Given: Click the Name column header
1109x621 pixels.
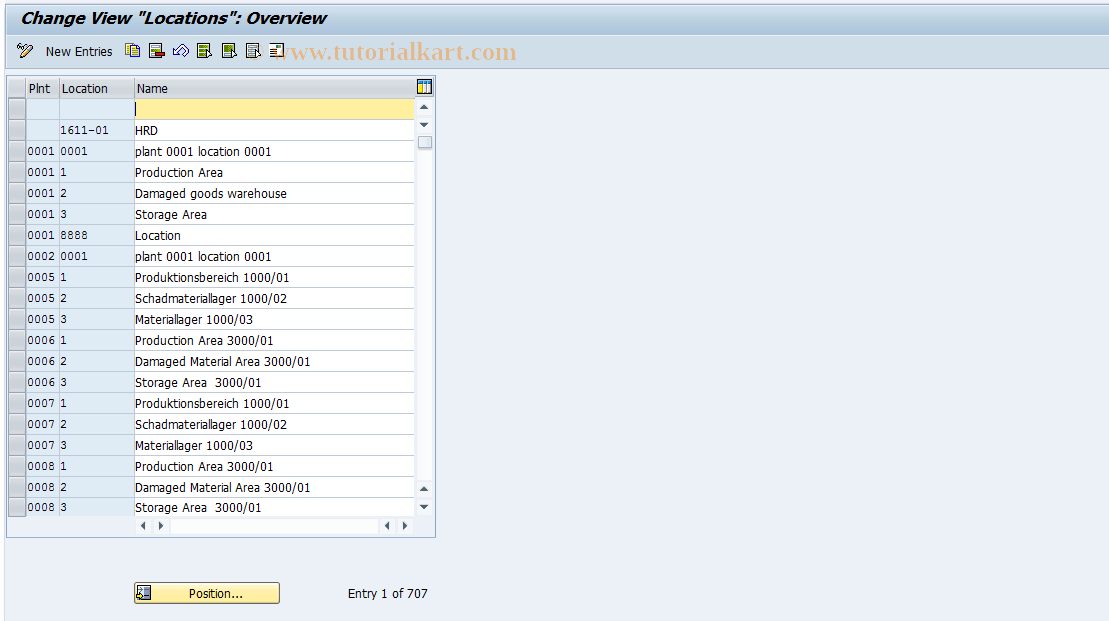Looking at the screenshot, I should pyautogui.click(x=151, y=88).
